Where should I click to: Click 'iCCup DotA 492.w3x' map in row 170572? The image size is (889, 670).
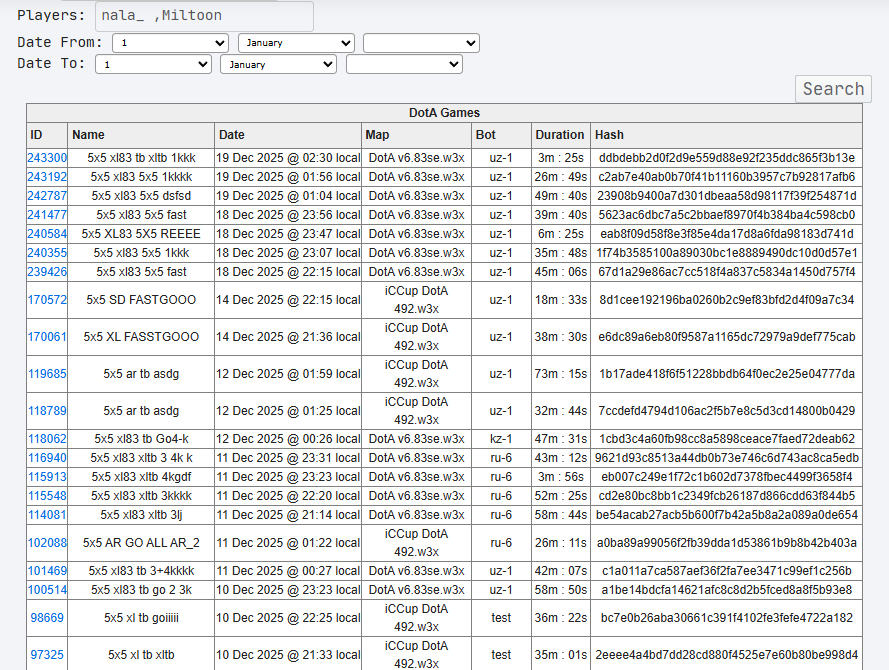point(416,300)
